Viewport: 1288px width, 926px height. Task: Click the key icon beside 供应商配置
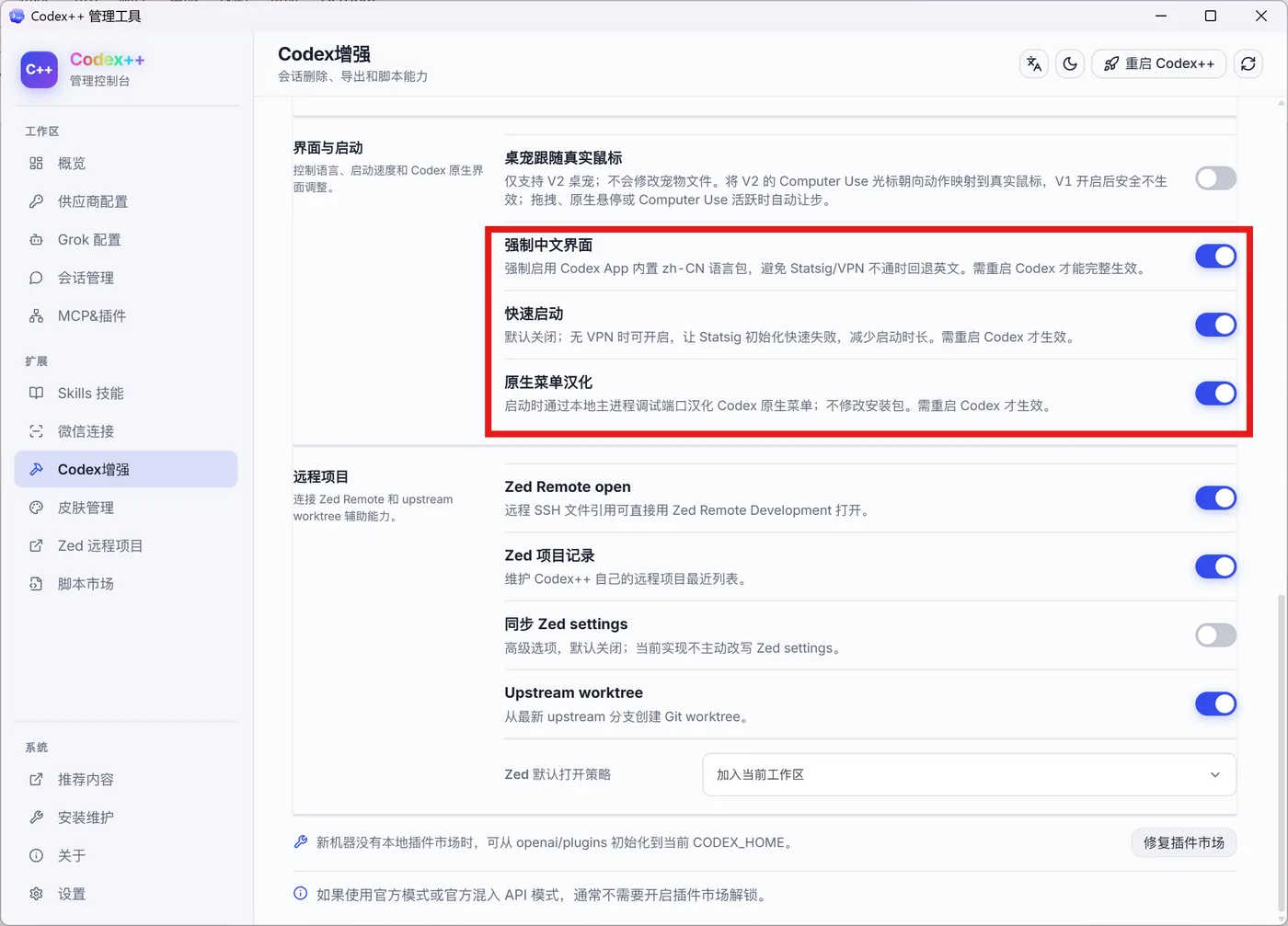click(36, 201)
